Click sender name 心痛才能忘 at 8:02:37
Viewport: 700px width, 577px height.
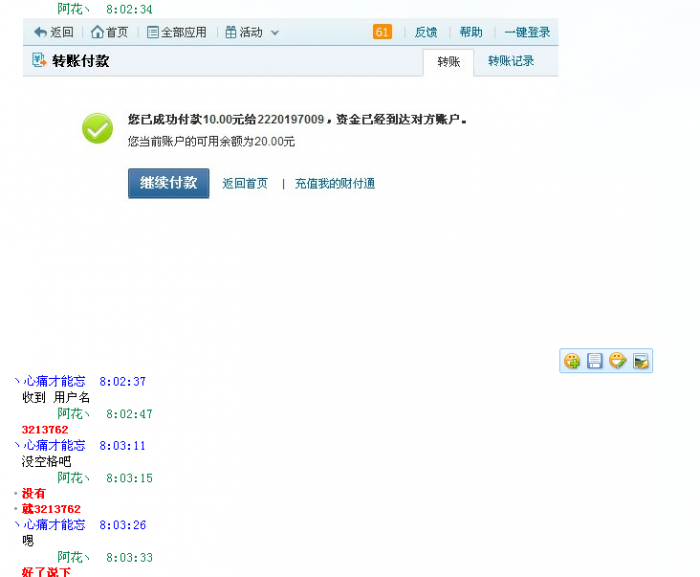click(54, 381)
